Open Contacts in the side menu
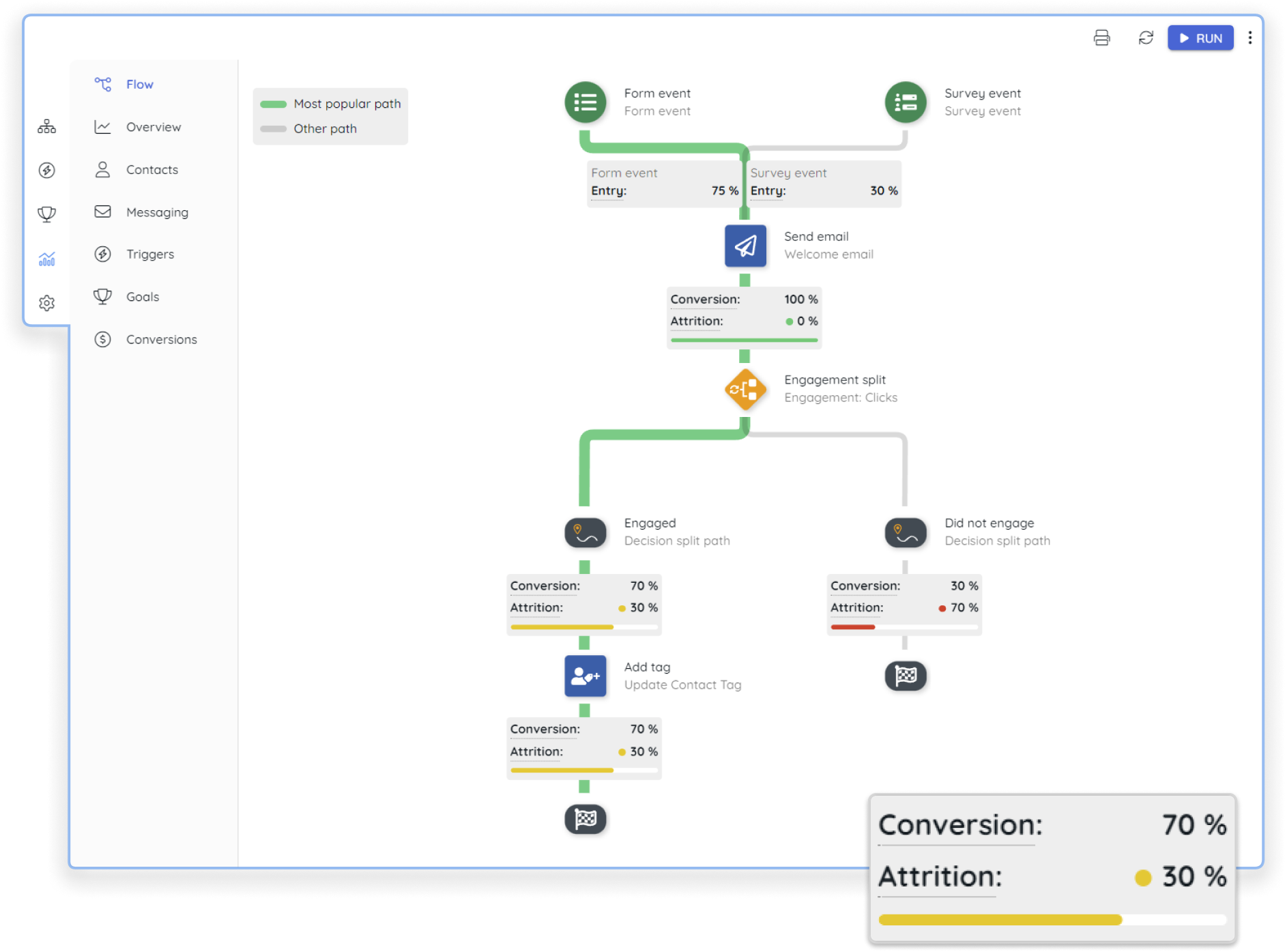Viewport: 1287px width, 952px height. [x=154, y=170]
